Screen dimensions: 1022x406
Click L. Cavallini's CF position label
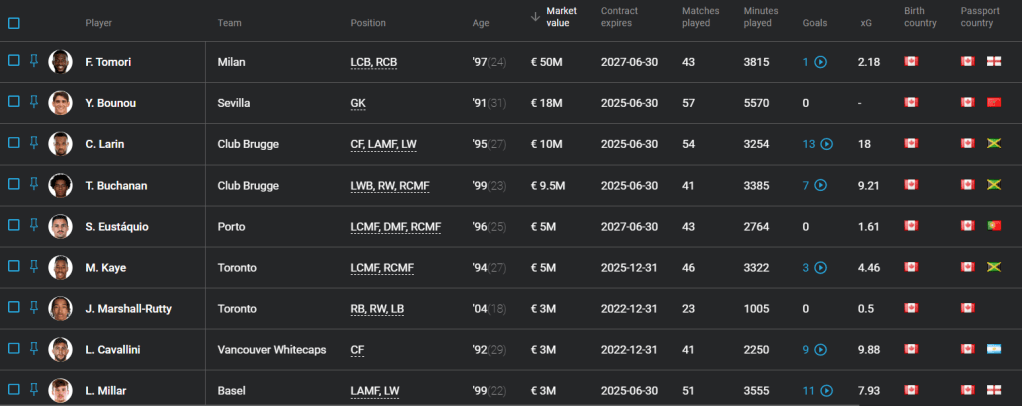[x=357, y=350]
